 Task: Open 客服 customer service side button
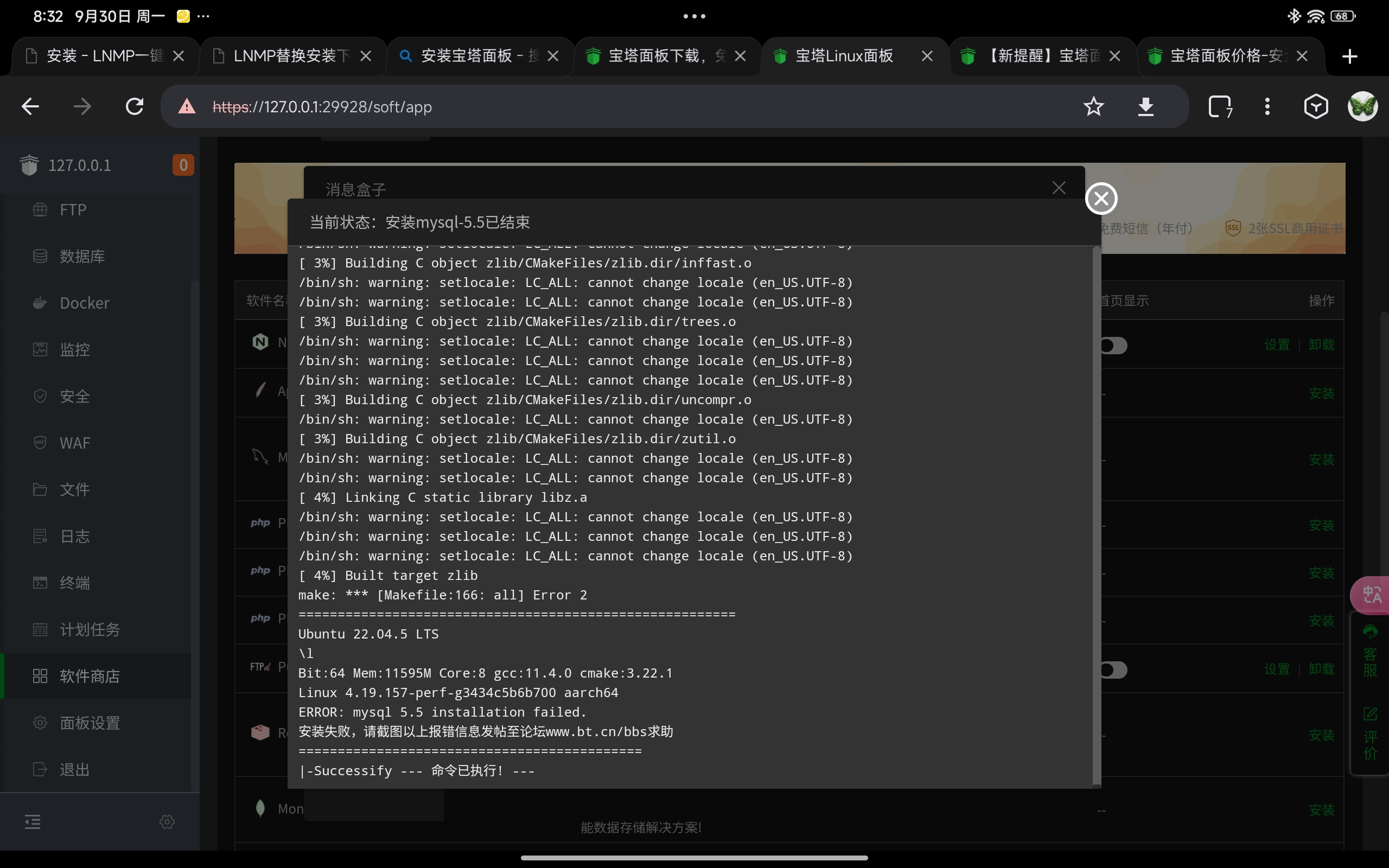(1370, 652)
